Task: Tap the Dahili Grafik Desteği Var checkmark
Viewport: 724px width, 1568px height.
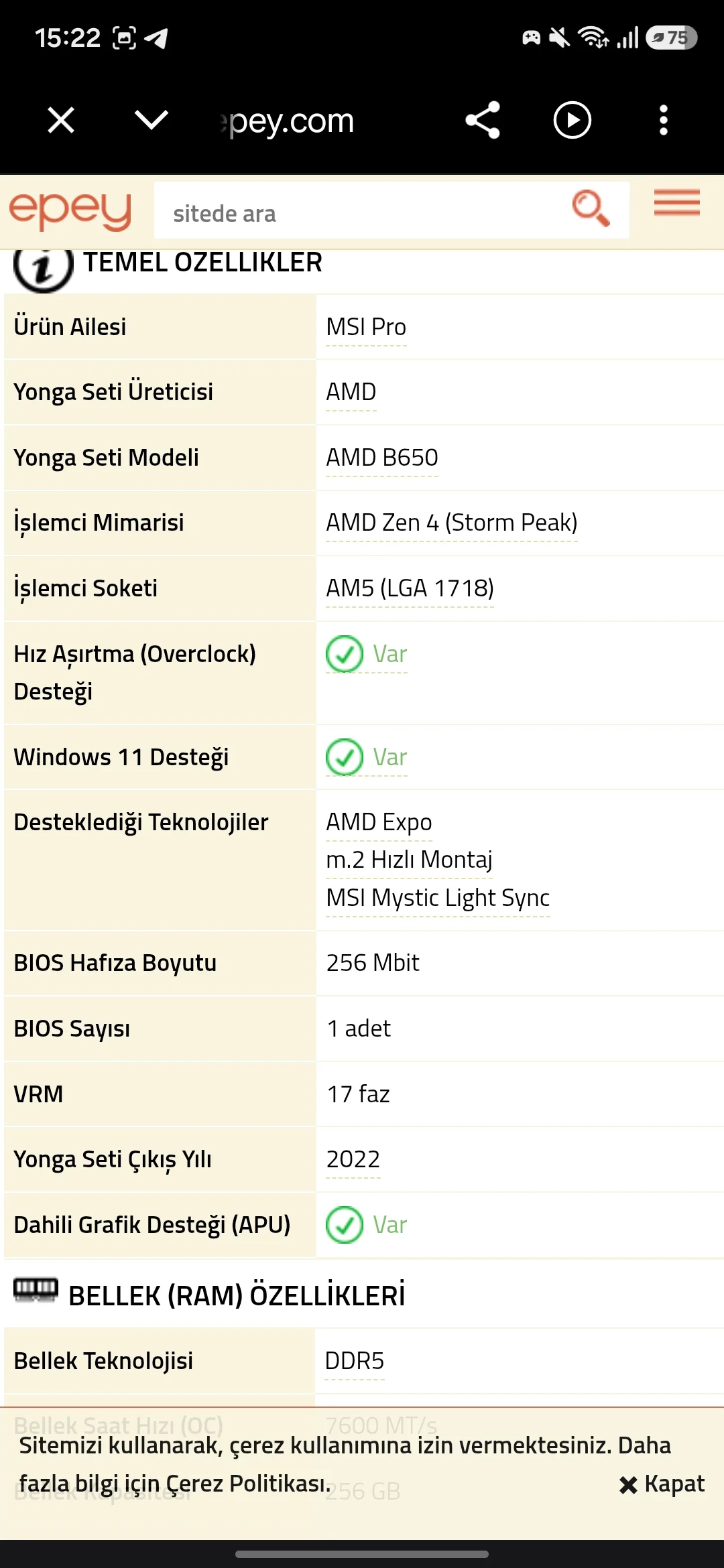Action: pos(345,1225)
